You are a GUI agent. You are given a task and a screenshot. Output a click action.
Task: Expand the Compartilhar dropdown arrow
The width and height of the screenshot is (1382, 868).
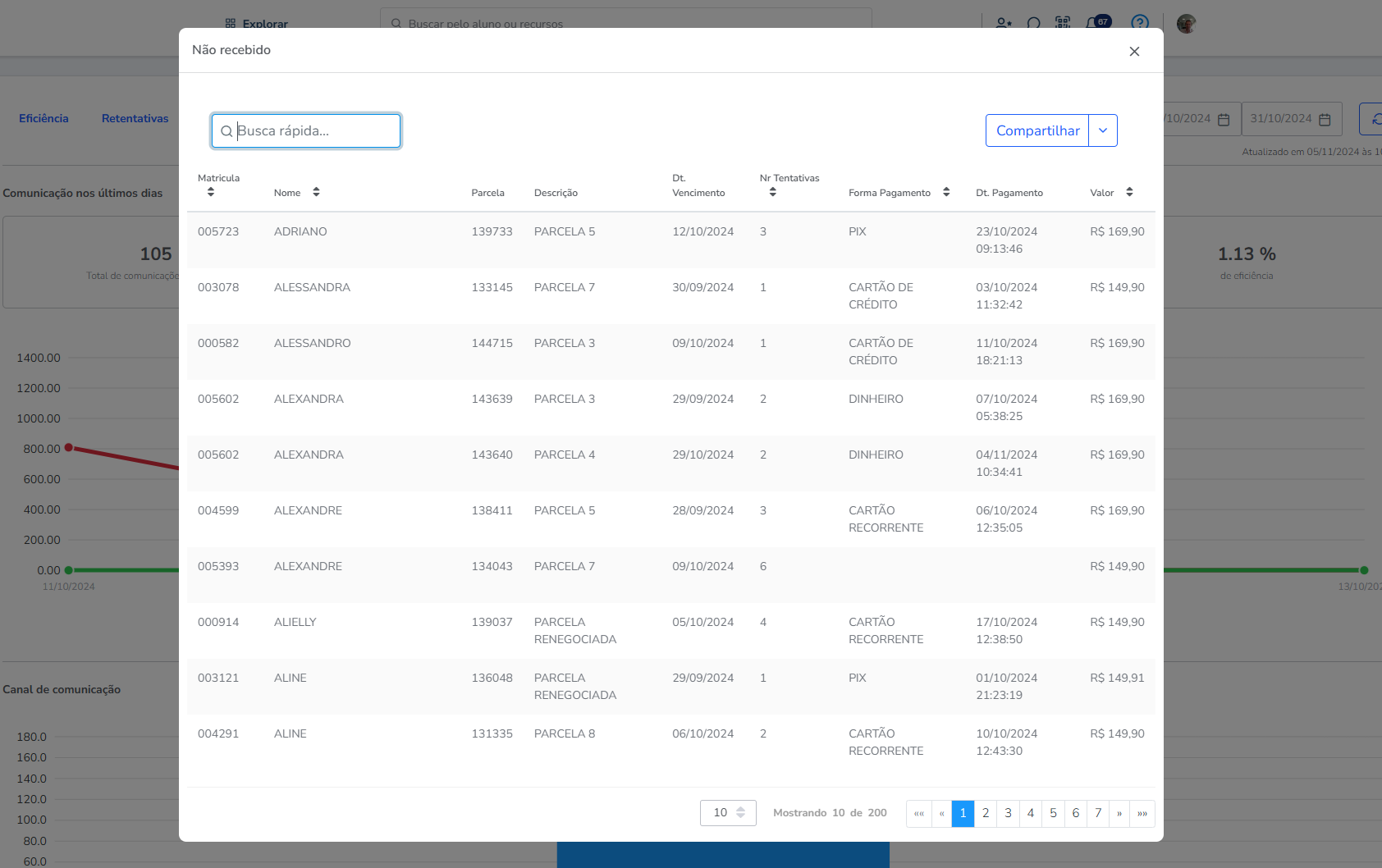point(1103,130)
